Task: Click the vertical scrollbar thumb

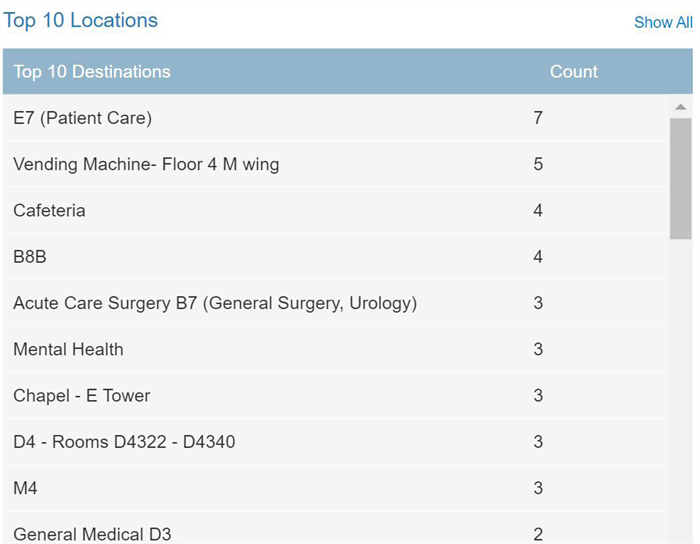Action: tap(680, 179)
